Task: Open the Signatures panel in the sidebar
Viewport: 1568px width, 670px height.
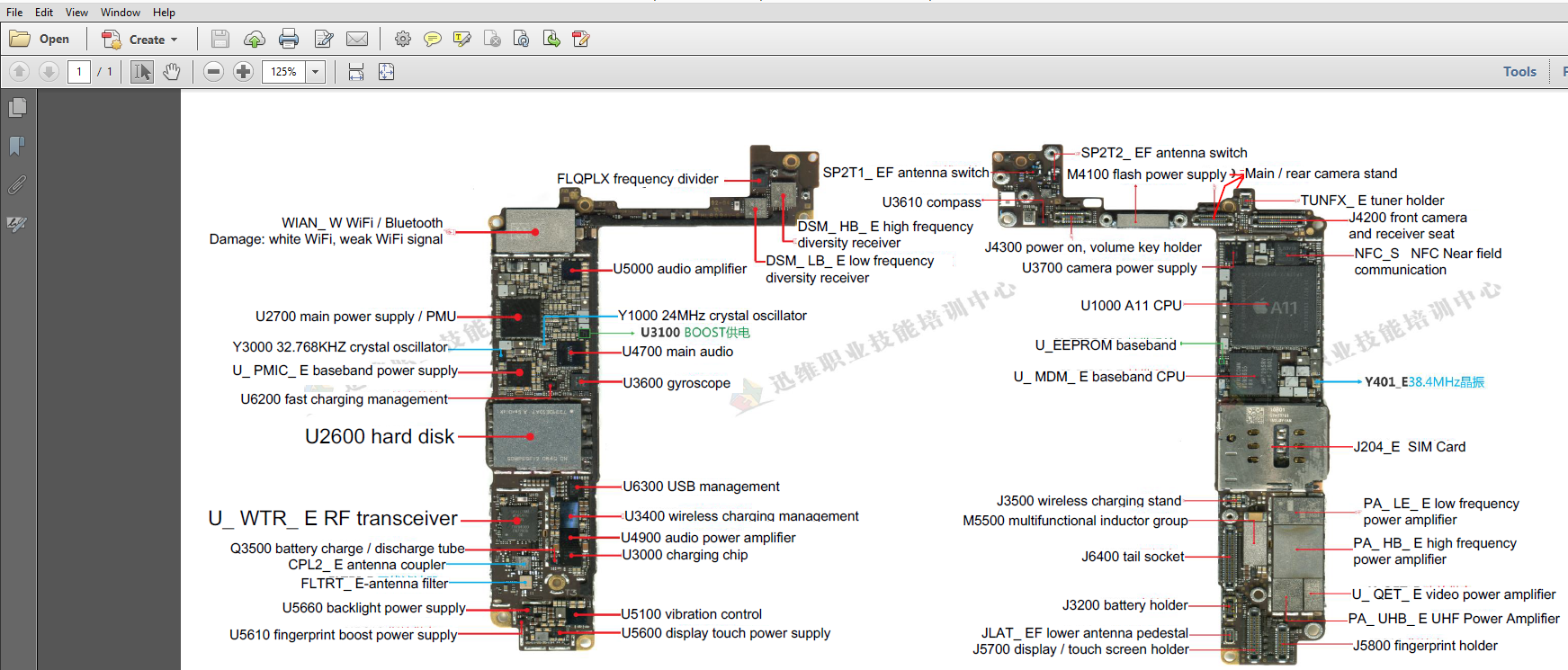Action: [x=17, y=224]
